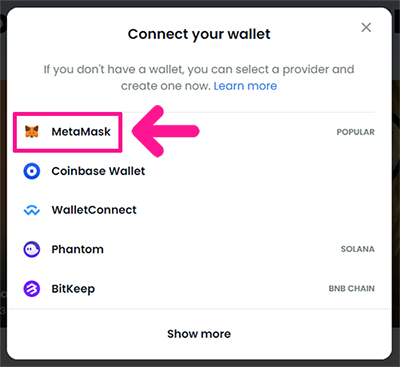Close the Connect your wallet dialog
This screenshot has width=400, height=367.
pos(366,27)
